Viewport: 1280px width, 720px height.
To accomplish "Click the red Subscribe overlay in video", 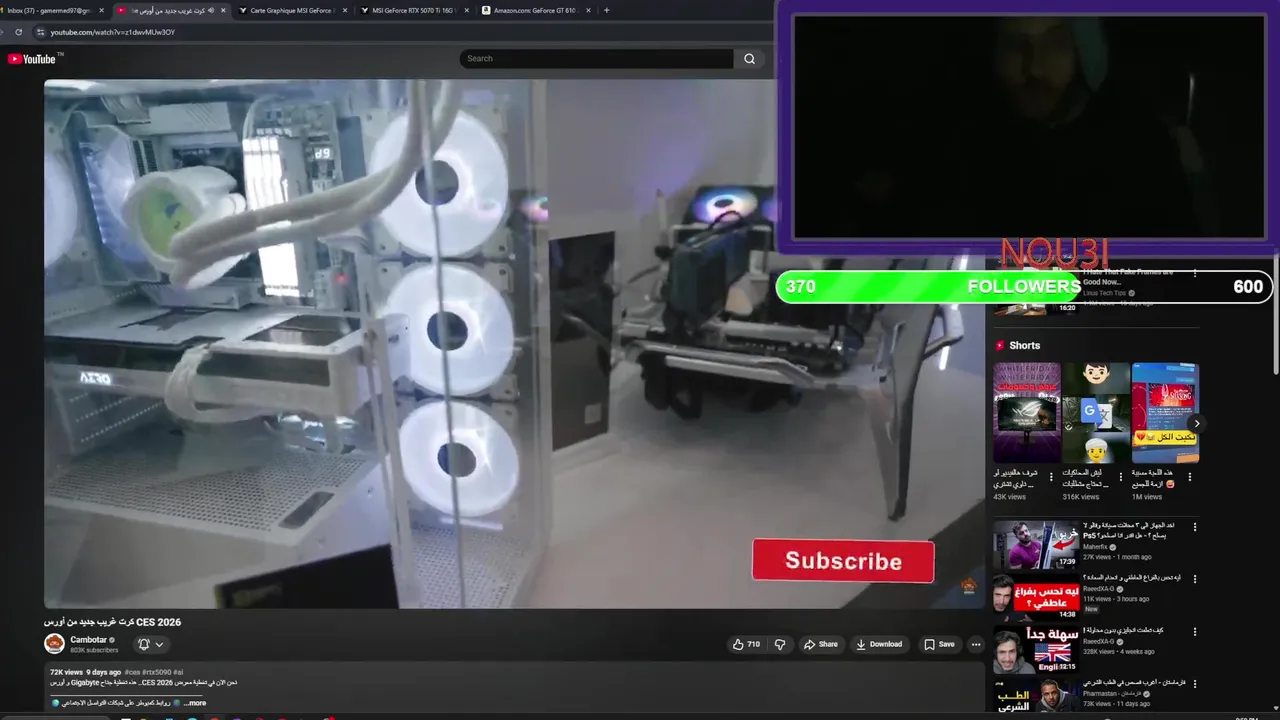I will 843,561.
